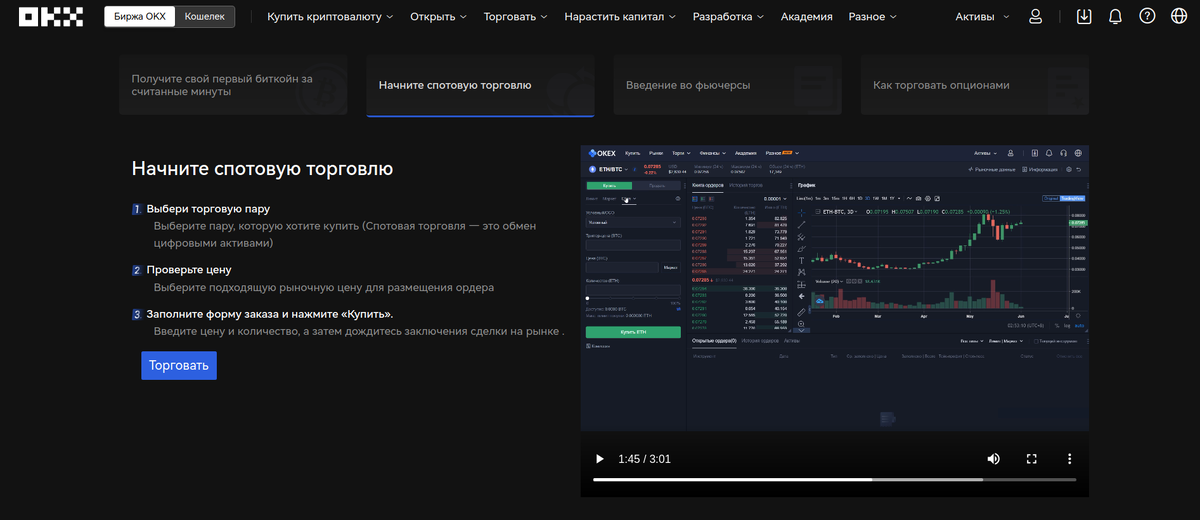Expand the Разработка menu
The image size is (1200, 520).
pos(728,17)
